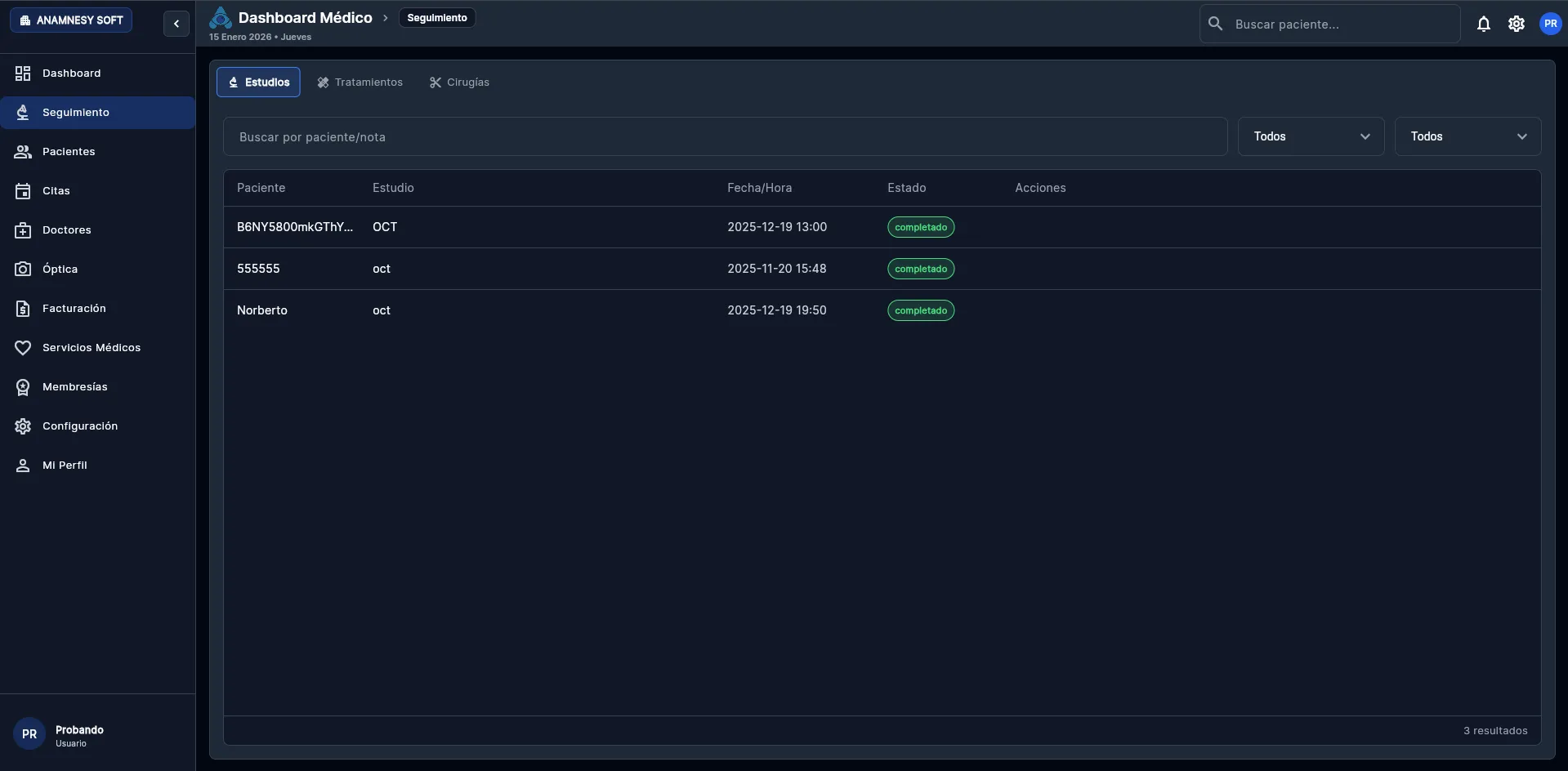Switch to the Tratamientos tab
The height and width of the screenshot is (771, 1568).
point(360,82)
